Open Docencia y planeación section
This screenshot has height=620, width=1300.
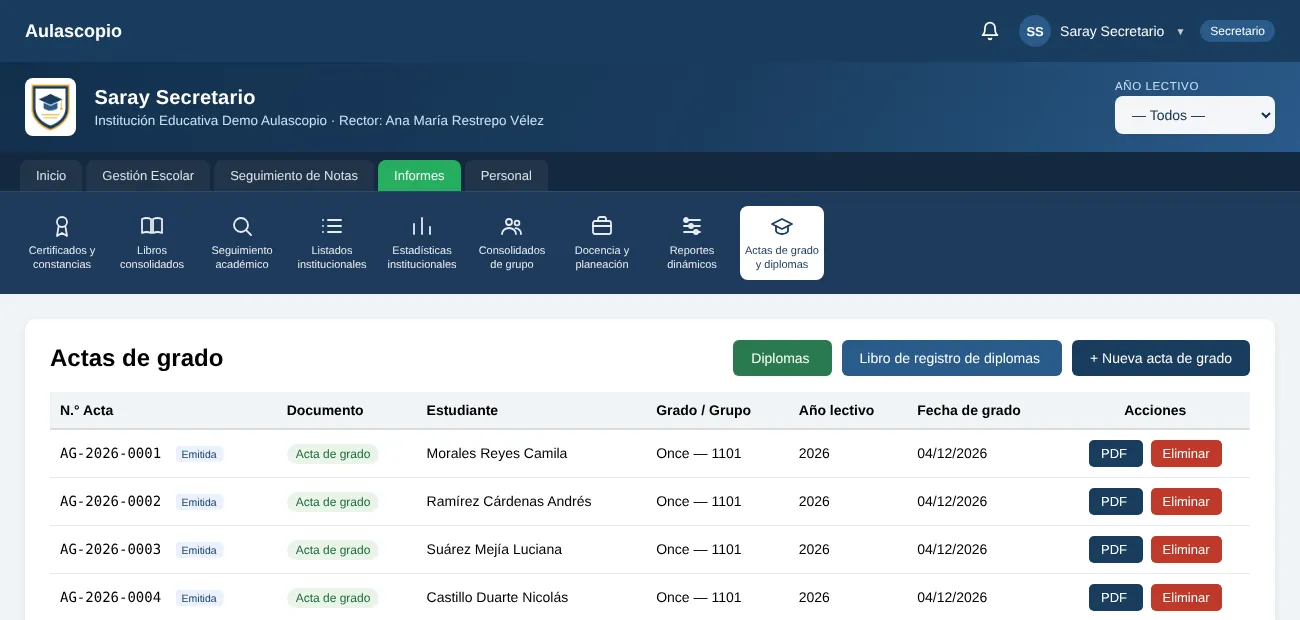602,243
